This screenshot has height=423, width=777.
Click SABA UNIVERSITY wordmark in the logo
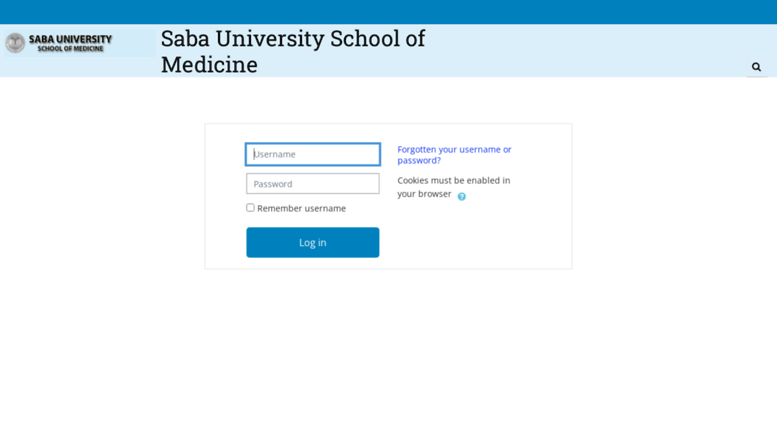coord(70,39)
